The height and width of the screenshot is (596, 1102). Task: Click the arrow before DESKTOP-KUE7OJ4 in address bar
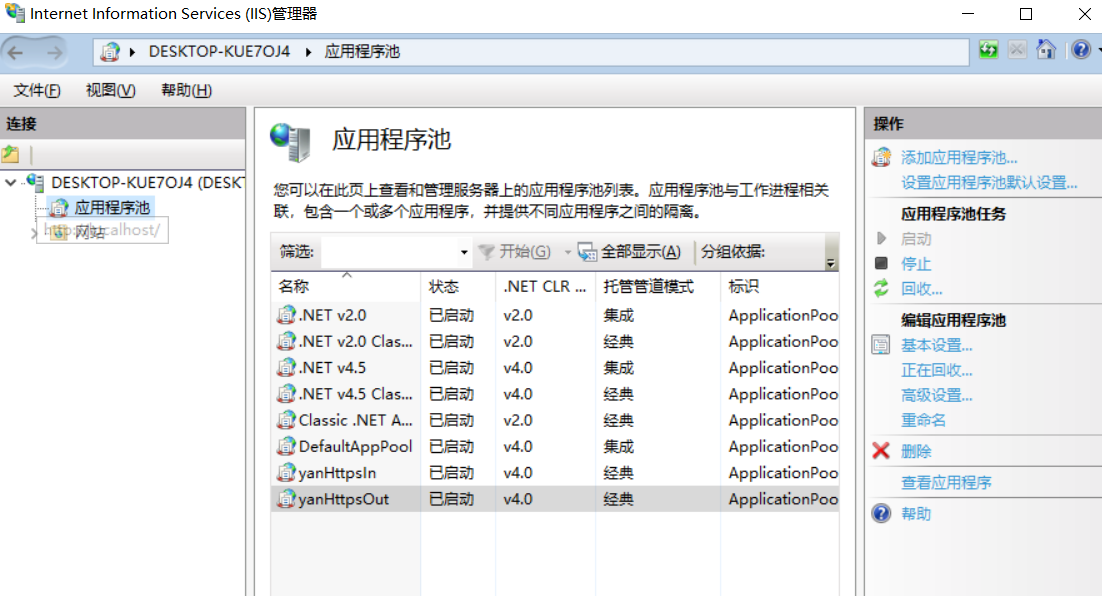(132, 52)
